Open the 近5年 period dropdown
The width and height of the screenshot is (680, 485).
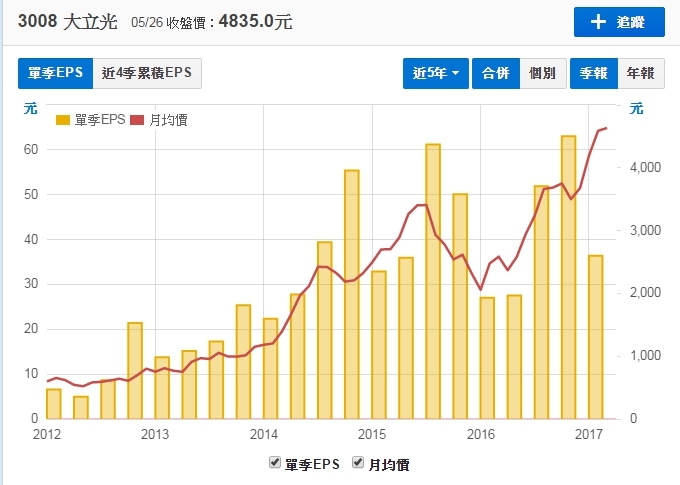(x=435, y=73)
